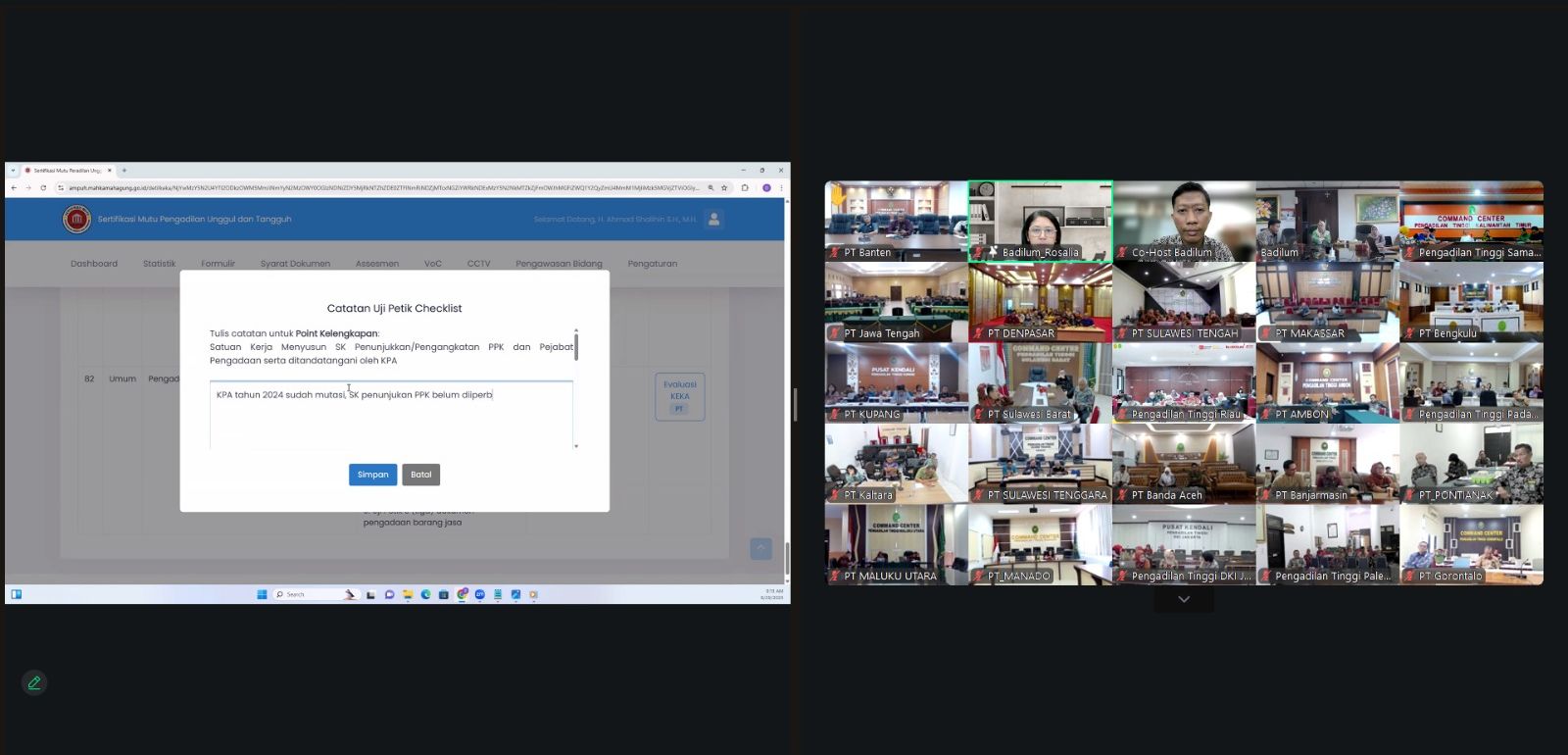Screen dimensions: 1568x755
Task: Click the scroll-to-top arrow button on page
Action: pyautogui.click(x=760, y=549)
